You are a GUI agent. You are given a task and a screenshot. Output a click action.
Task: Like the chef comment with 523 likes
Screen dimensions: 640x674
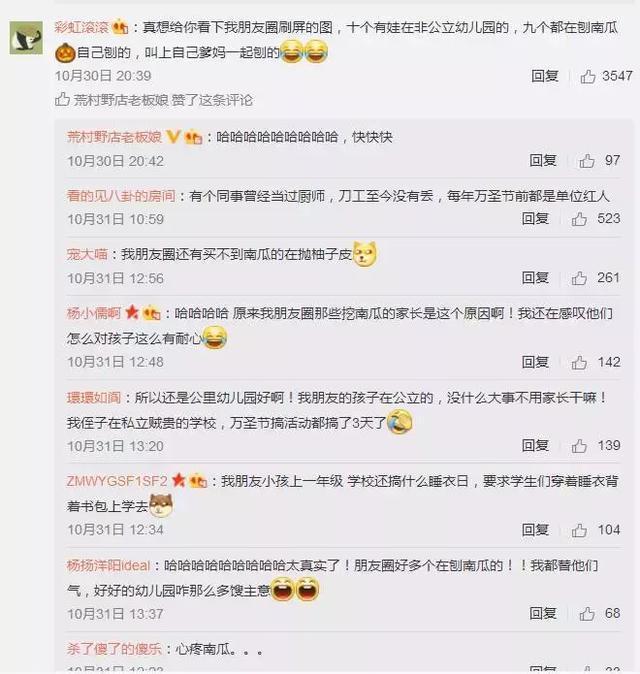click(579, 219)
